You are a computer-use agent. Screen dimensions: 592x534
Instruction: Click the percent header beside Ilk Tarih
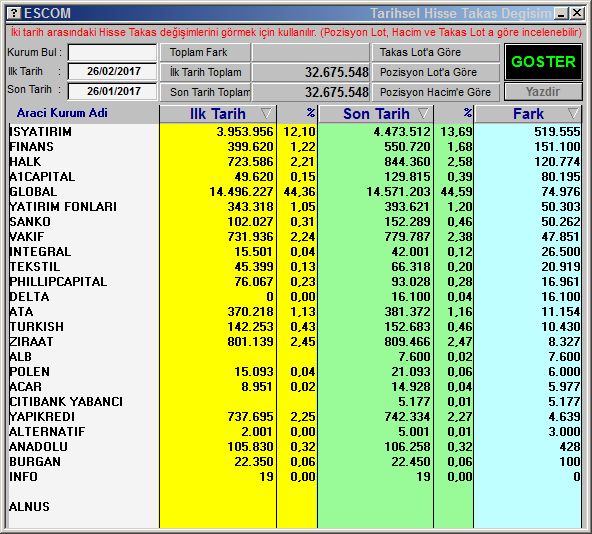pos(297,114)
